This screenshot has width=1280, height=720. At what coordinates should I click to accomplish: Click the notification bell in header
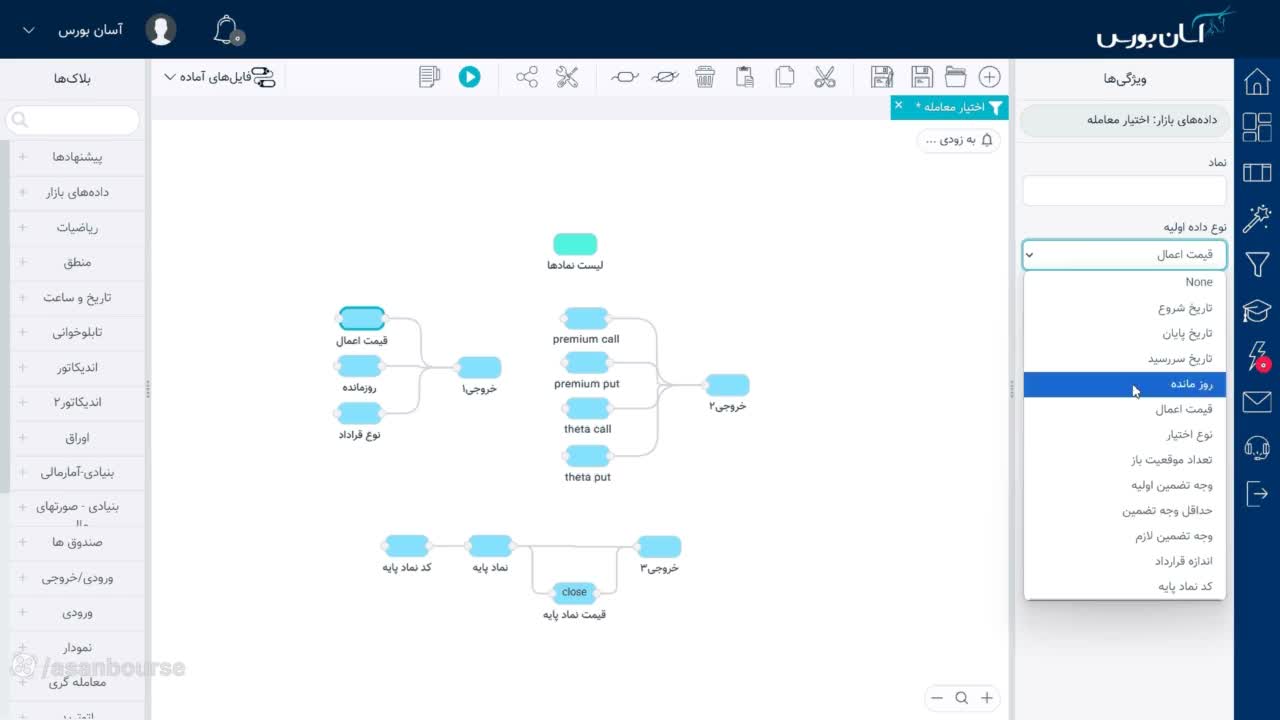[227, 29]
